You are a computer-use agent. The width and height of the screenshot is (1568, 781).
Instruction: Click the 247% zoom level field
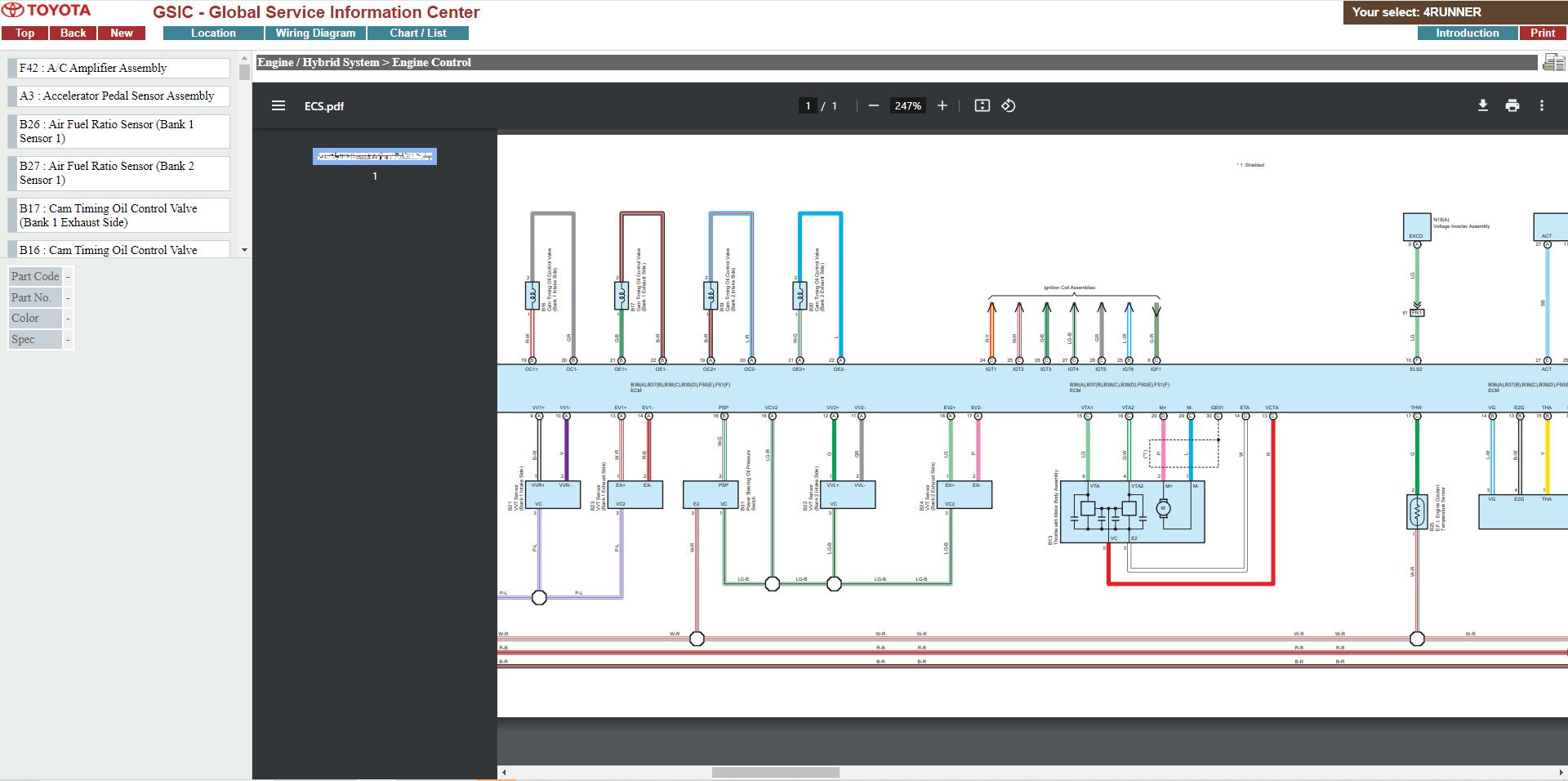907,105
